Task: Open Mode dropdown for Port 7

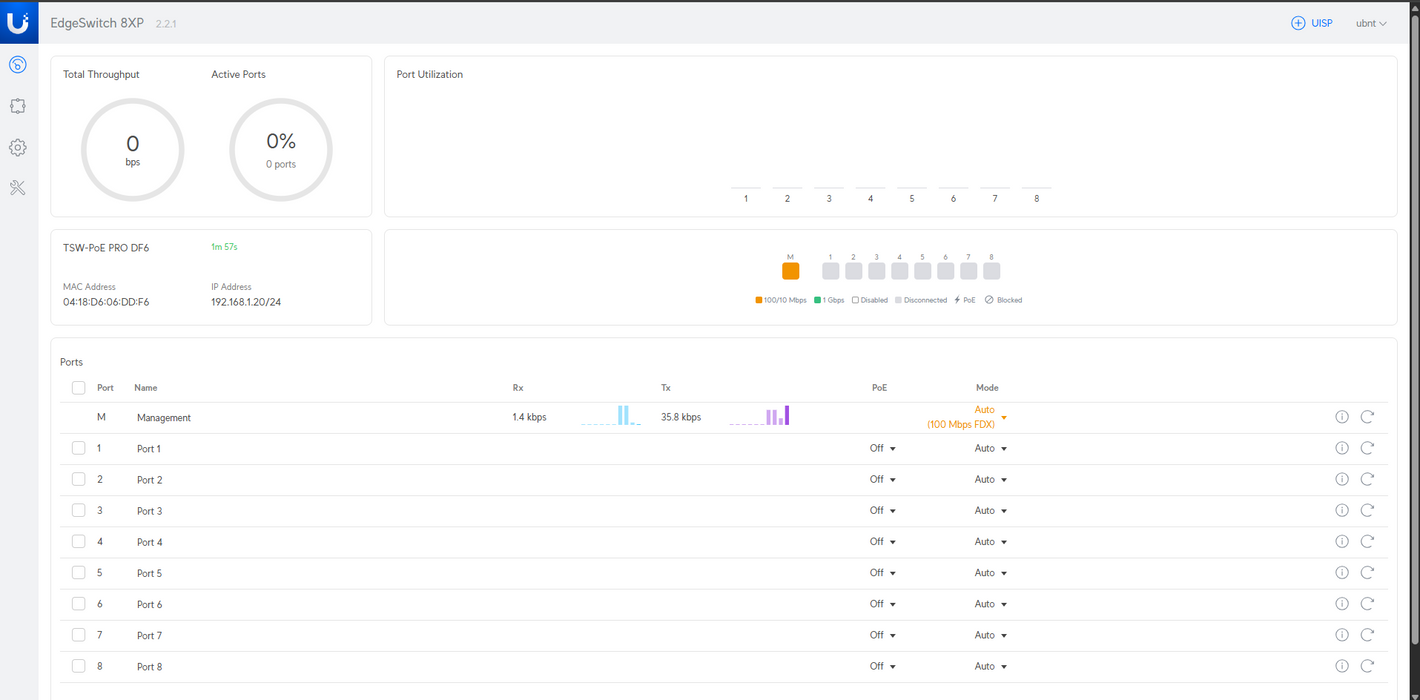Action: (991, 635)
